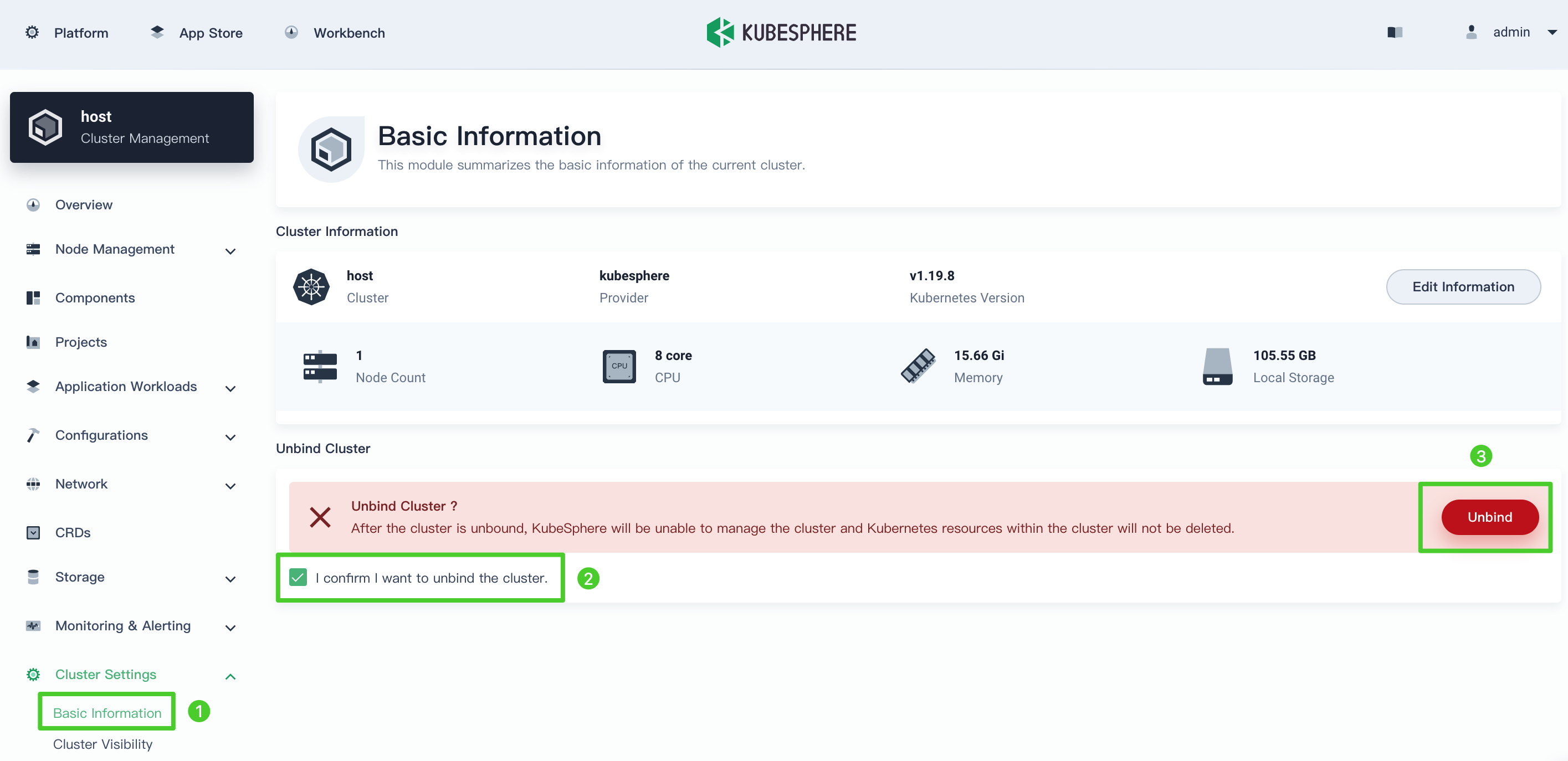1568x761 pixels.
Task: Select the Network globe icon
Action: (33, 484)
